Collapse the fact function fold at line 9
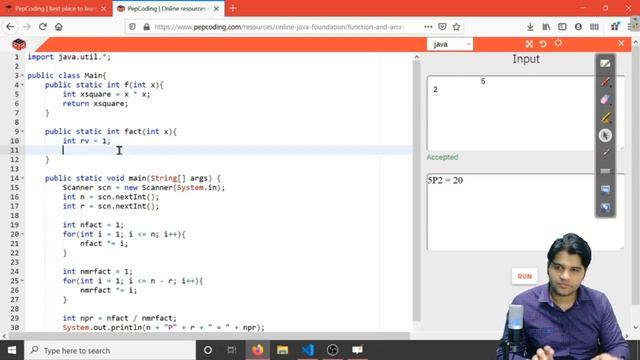The width and height of the screenshot is (640, 360). 22,131
